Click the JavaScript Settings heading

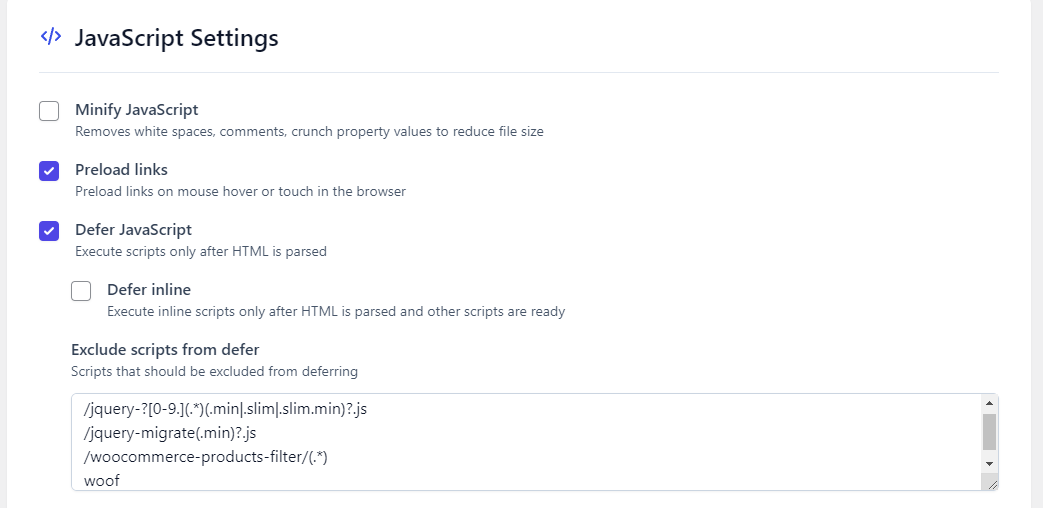point(176,39)
